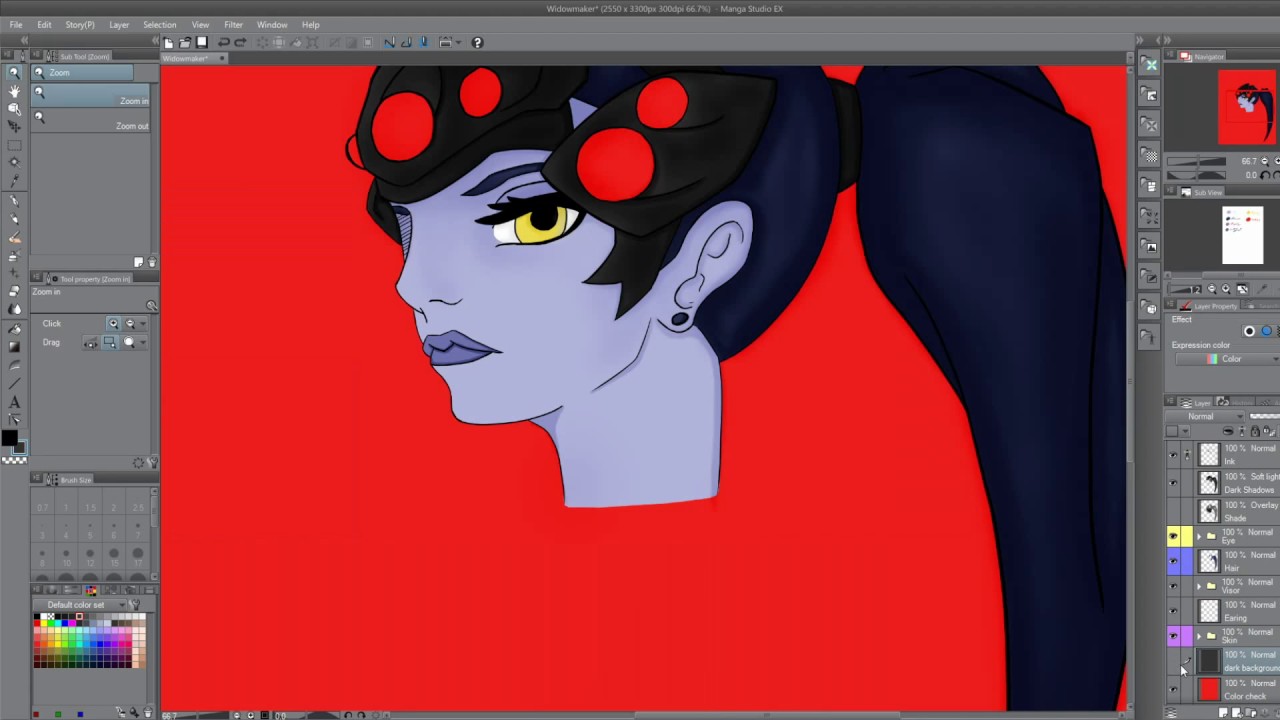
Task: Collapse the left sub tool palette dock
Action: [x=156, y=40]
